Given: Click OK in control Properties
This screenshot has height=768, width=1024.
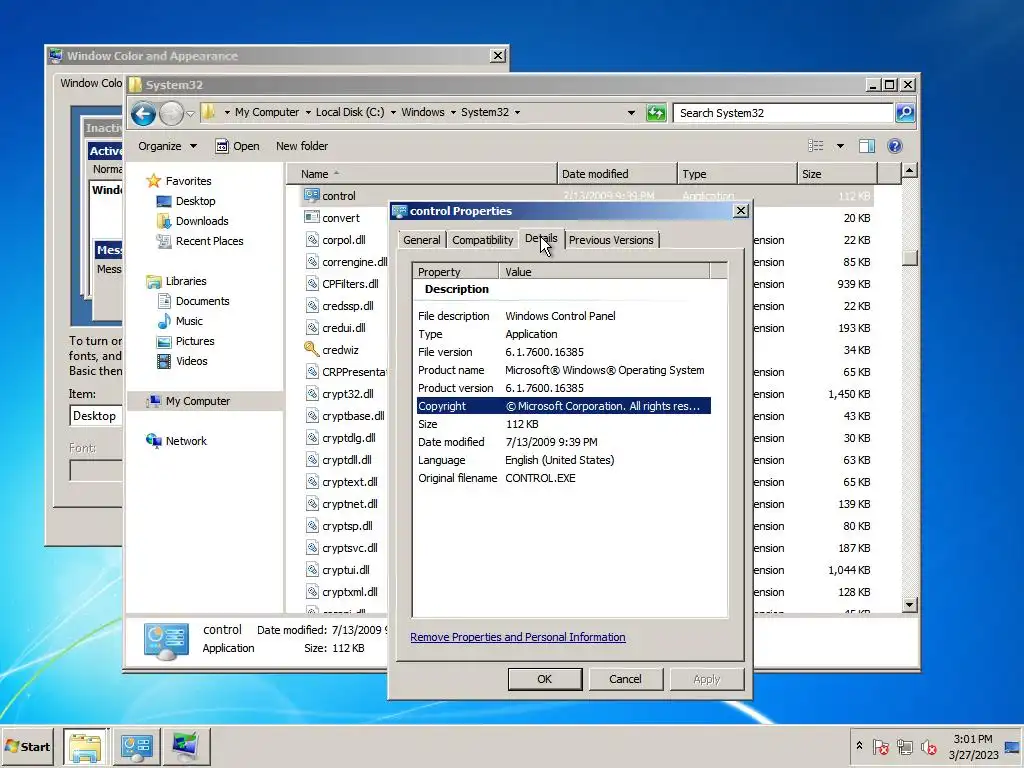Looking at the screenshot, I should pyautogui.click(x=545, y=679).
